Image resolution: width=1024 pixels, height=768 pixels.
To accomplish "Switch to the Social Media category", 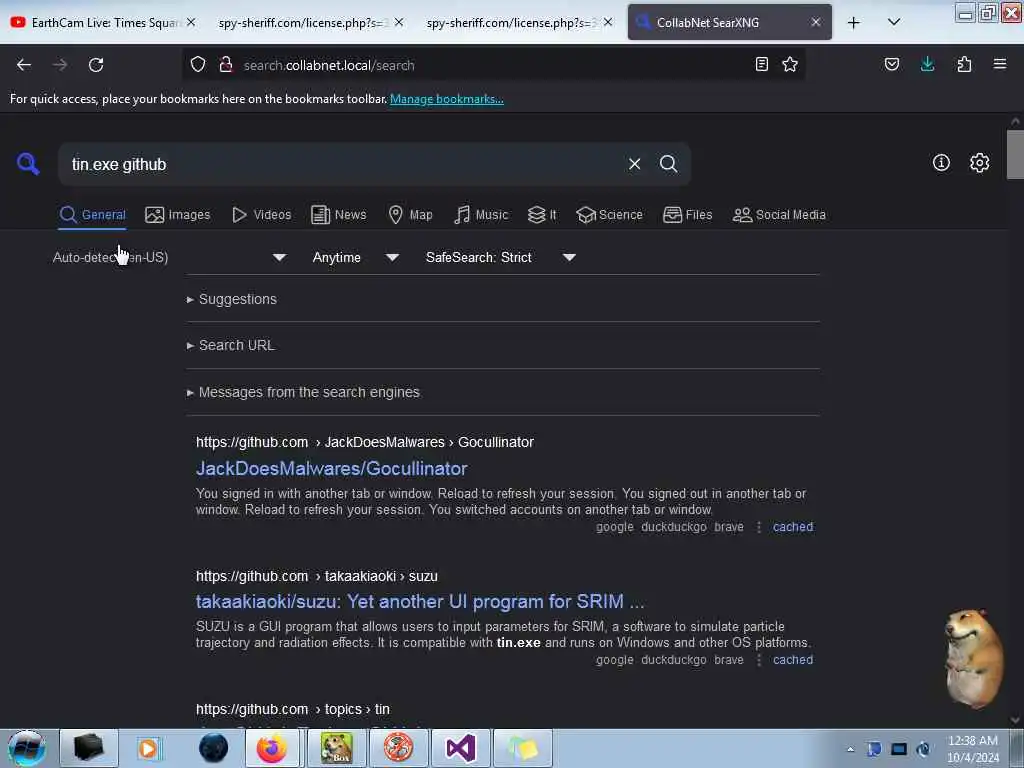I will [x=779, y=215].
